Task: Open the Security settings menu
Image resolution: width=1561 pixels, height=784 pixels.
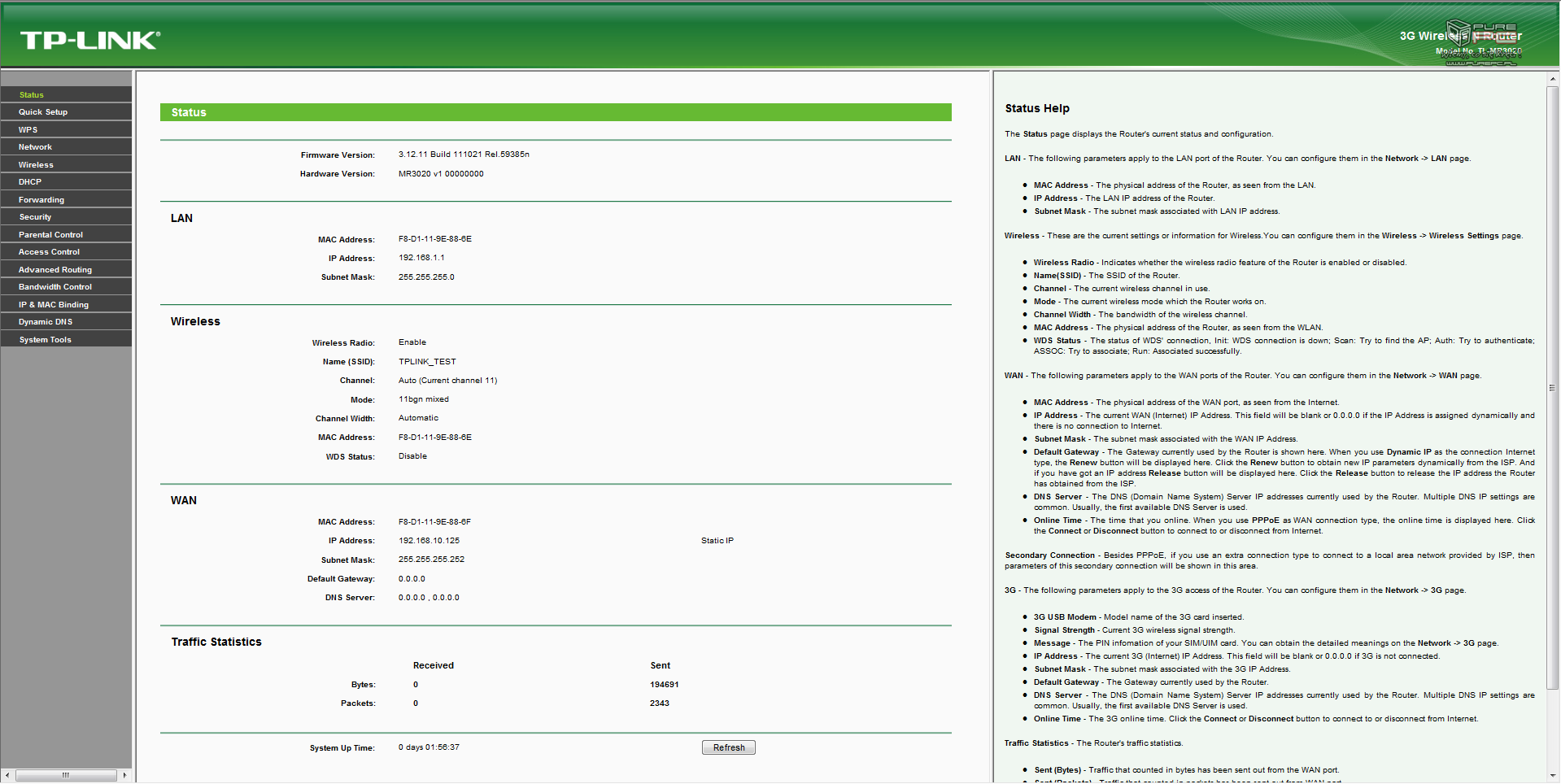Action: point(35,217)
